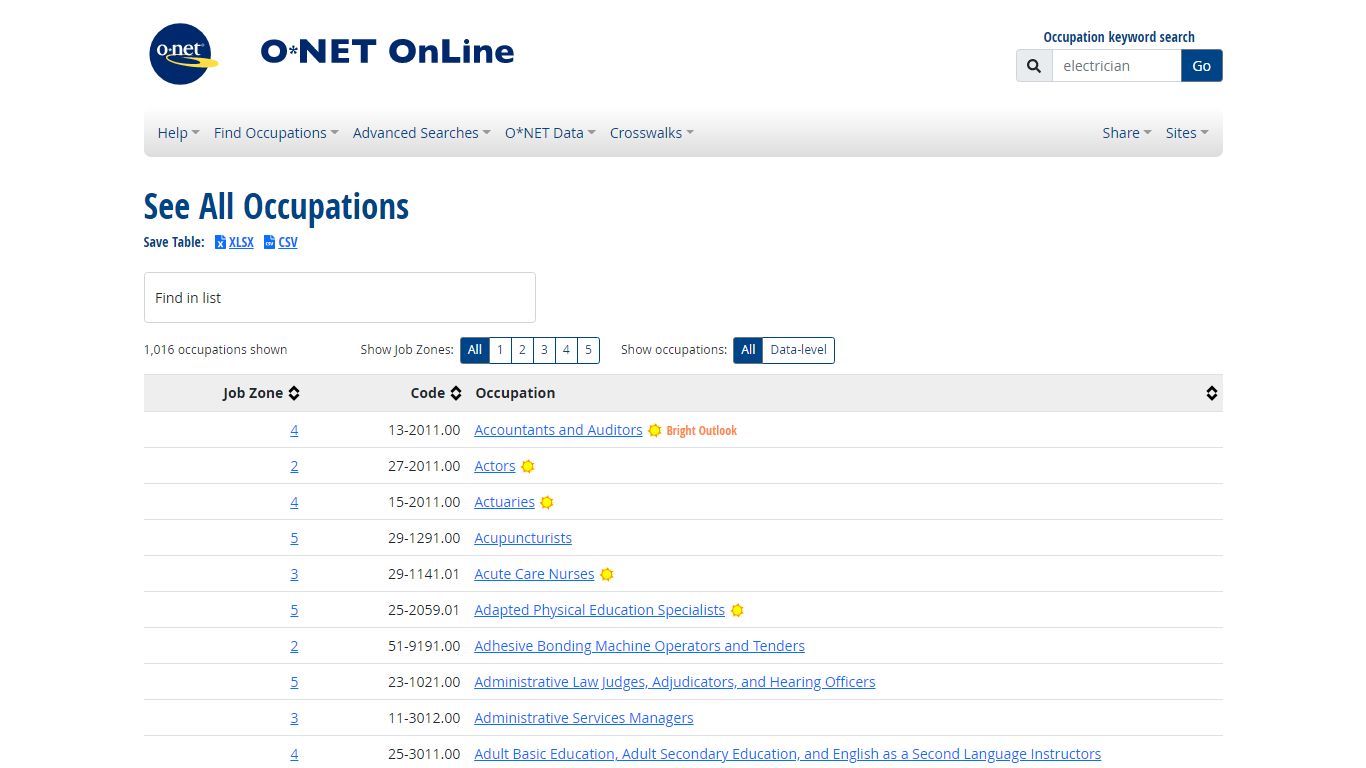Open Adult Basic Education Instructors link

click(787, 754)
